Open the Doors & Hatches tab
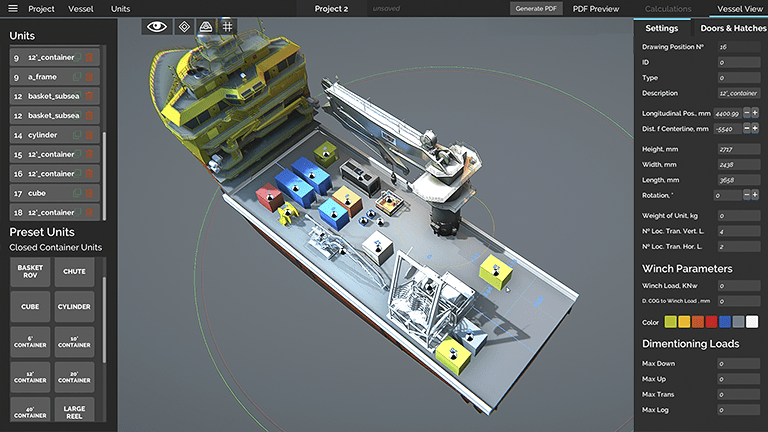The image size is (768, 432). (x=732, y=28)
